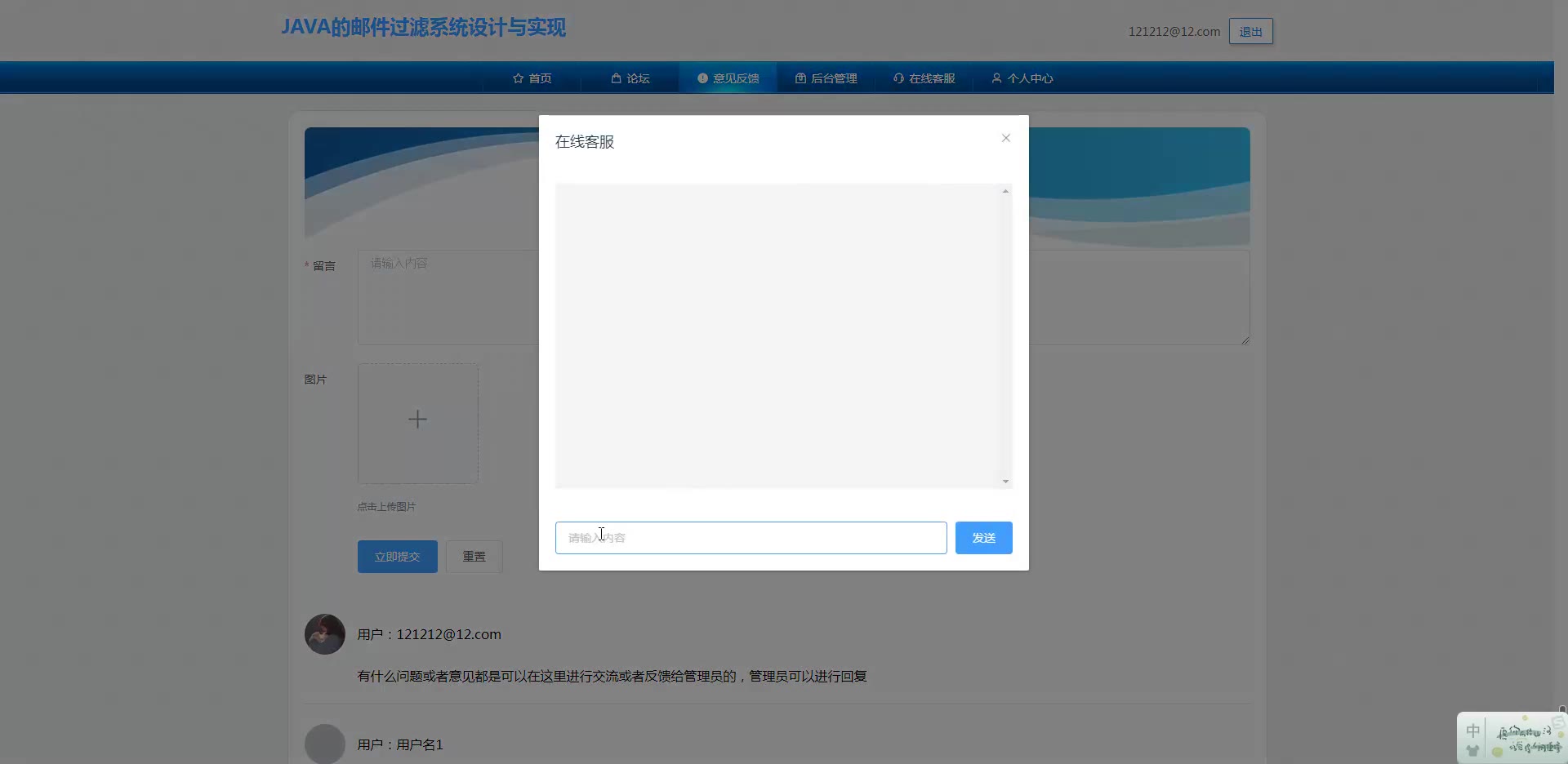
Task: Open 在线客服 from the navigation bar
Action: tap(924, 78)
